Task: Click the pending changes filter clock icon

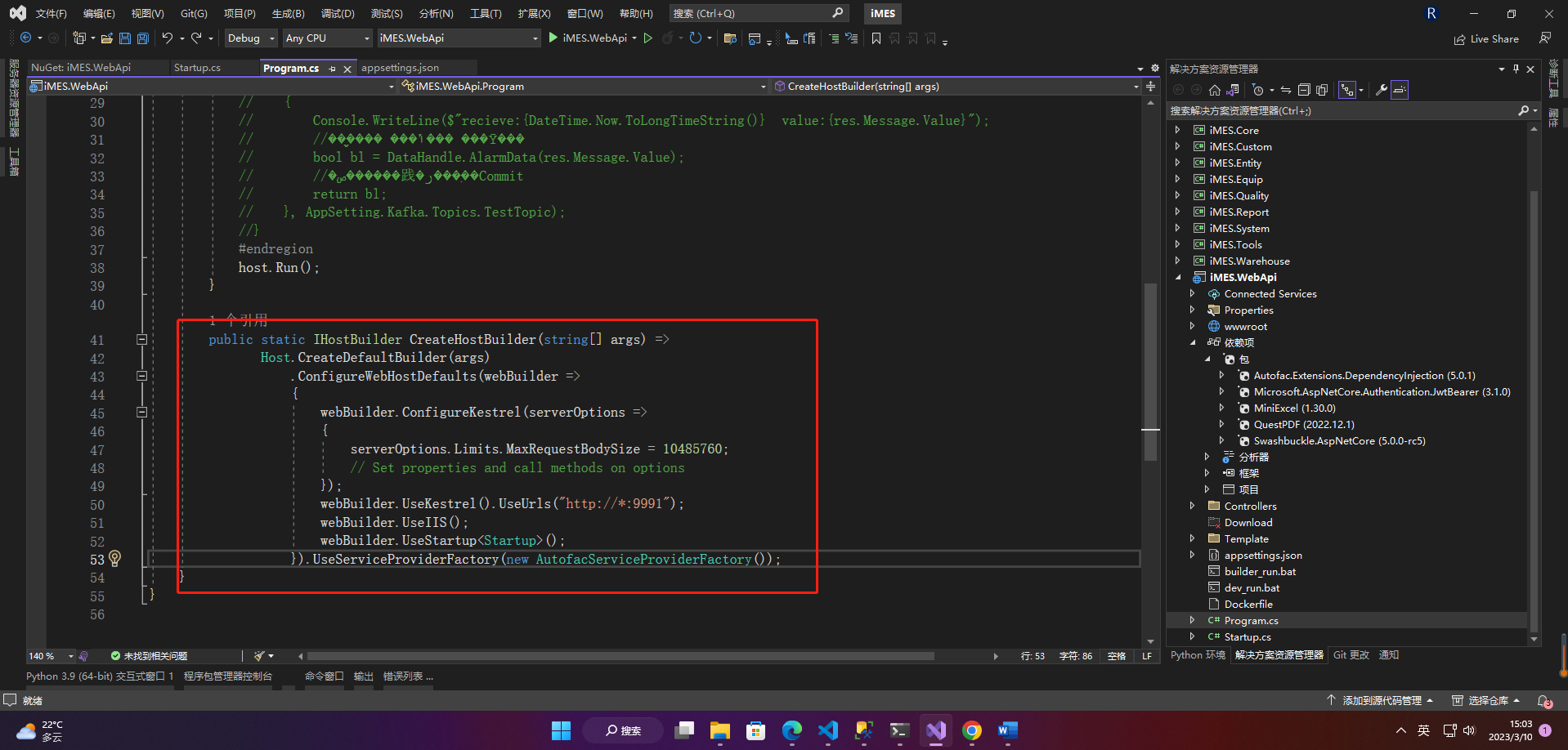Action: (1258, 90)
